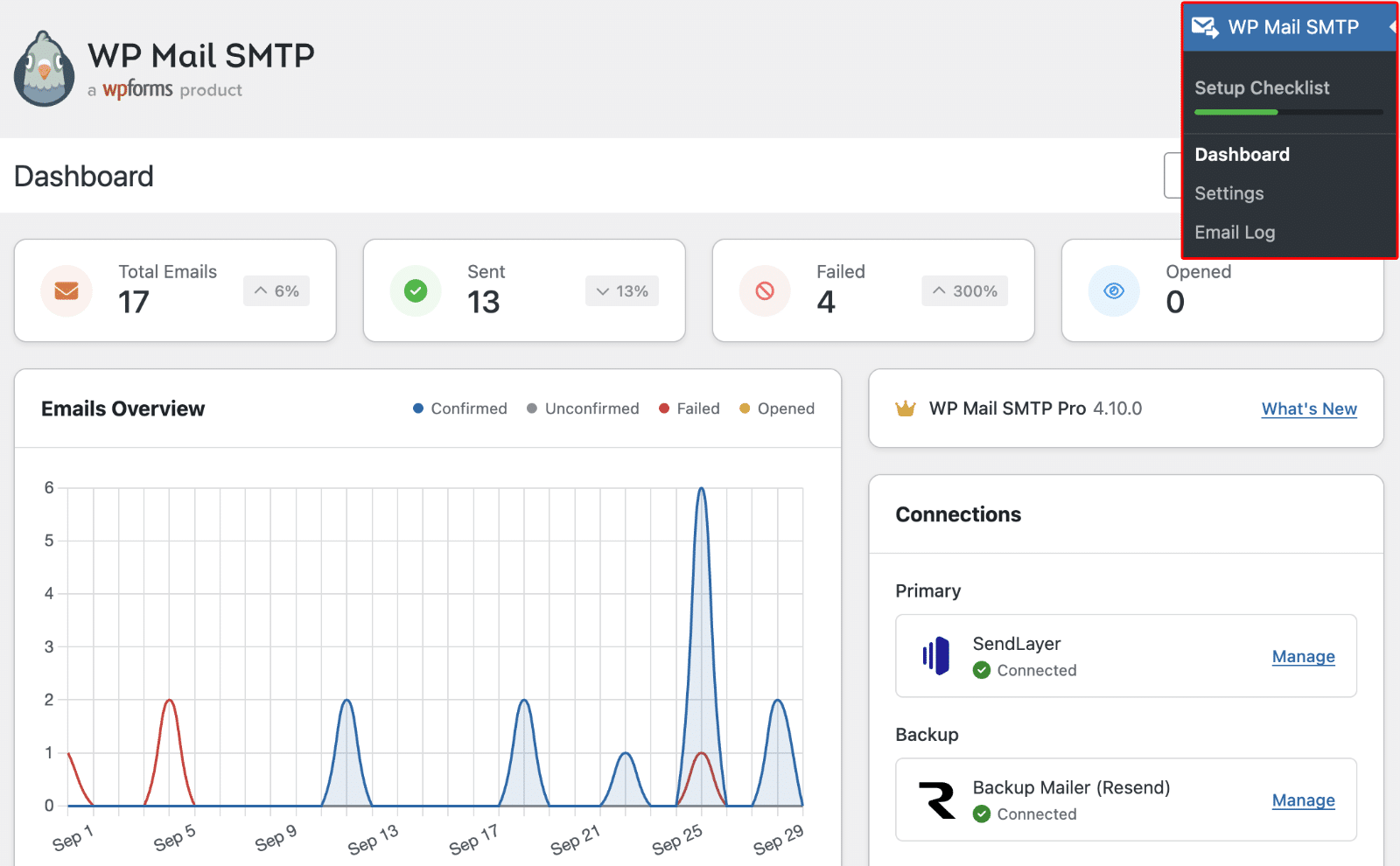Click the Resend backup mailer logo
1400x866 pixels.
coord(937,800)
